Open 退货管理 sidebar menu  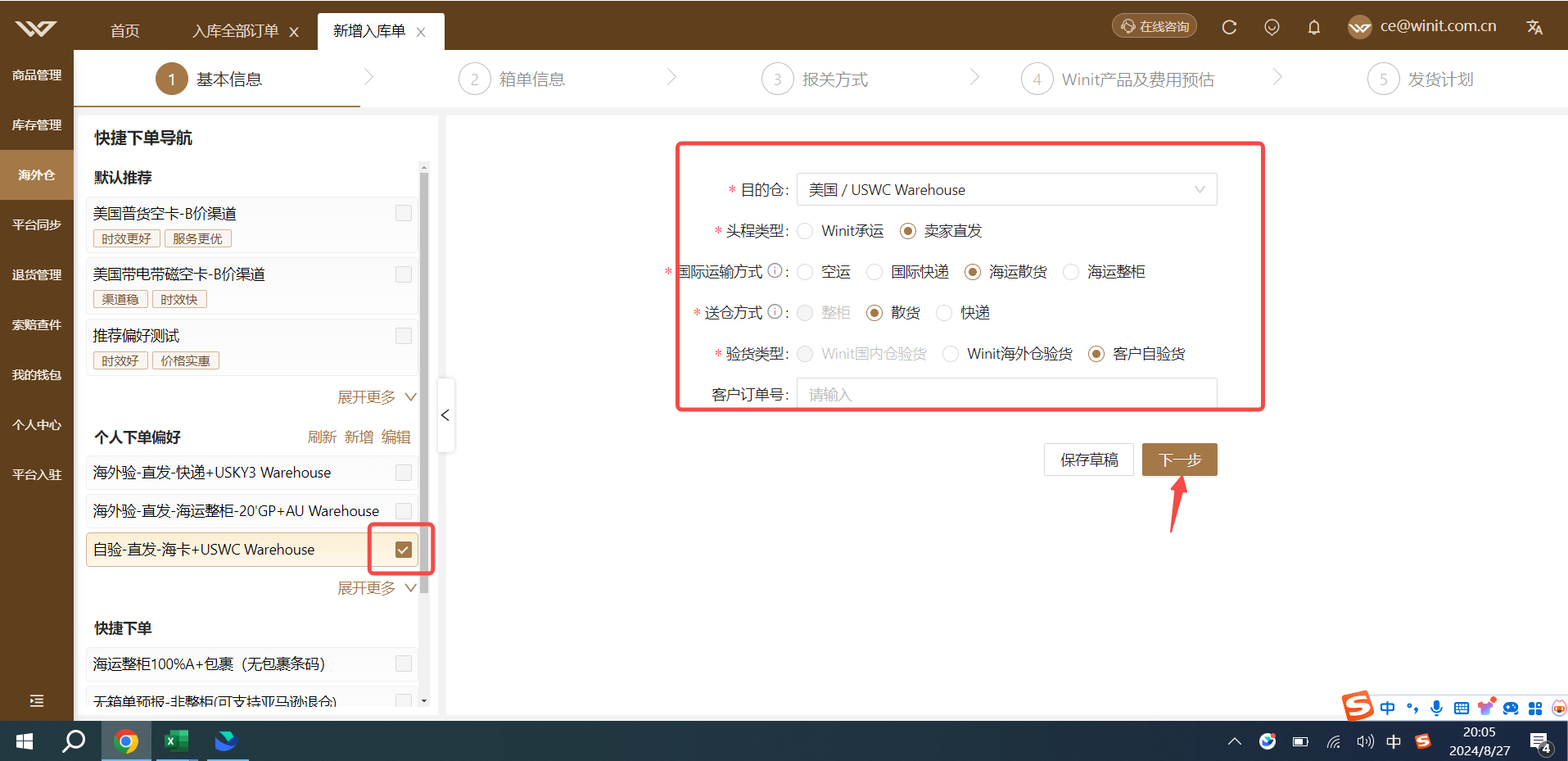coord(37,275)
